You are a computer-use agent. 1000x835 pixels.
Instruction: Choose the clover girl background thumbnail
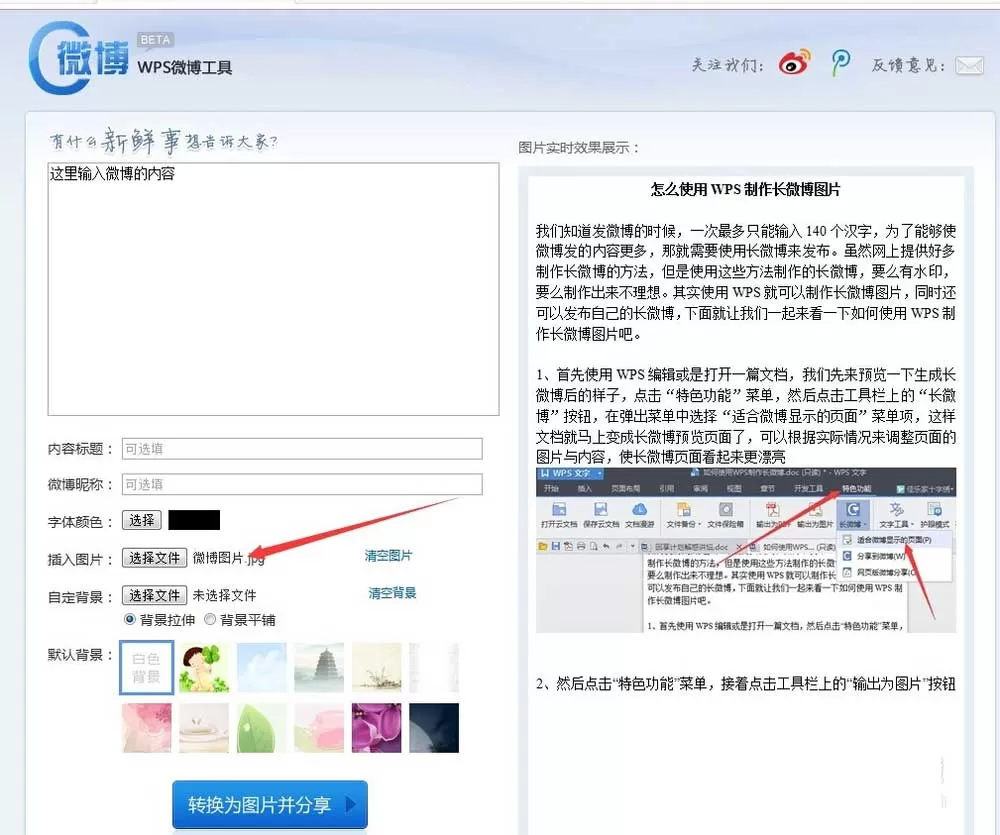tap(204, 668)
